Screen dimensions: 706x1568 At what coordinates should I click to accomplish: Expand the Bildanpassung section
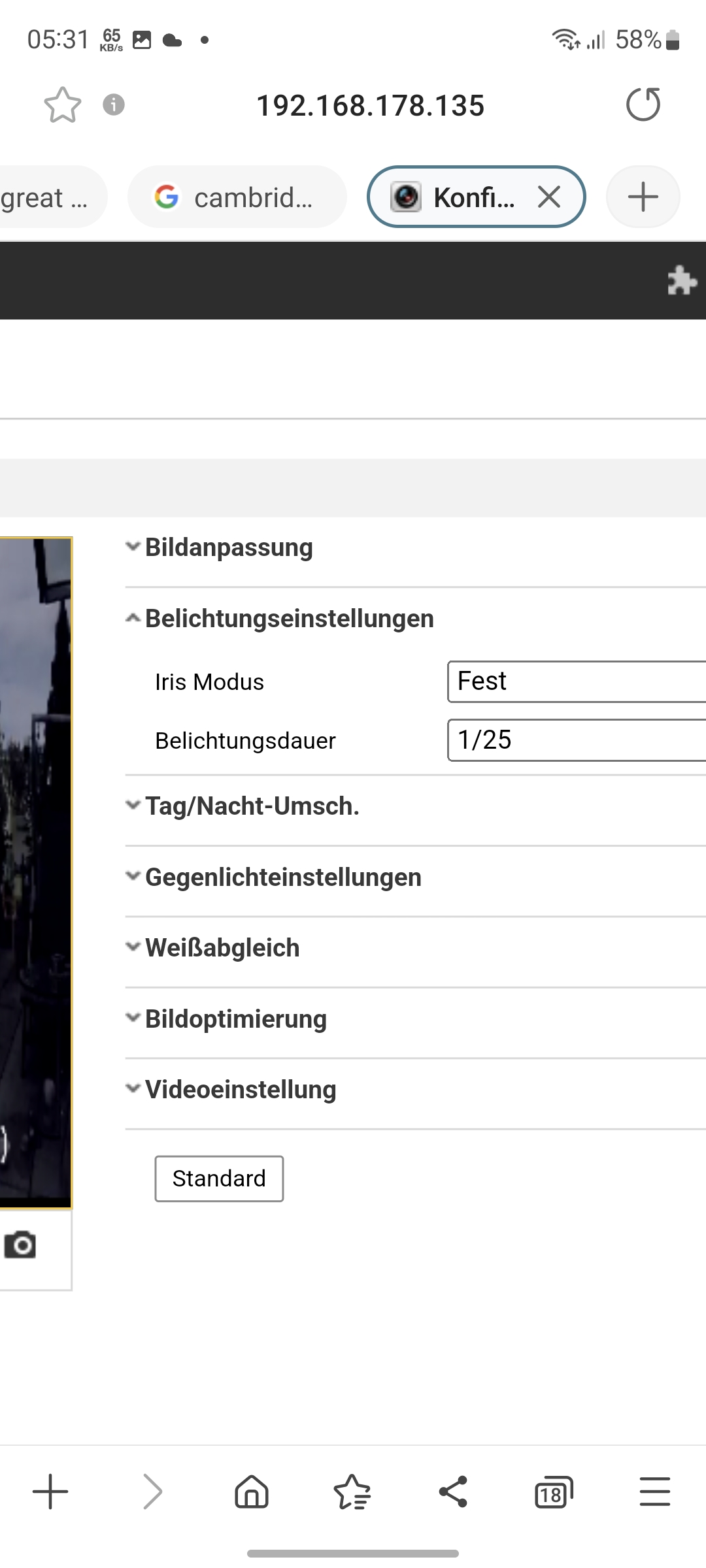(x=229, y=547)
